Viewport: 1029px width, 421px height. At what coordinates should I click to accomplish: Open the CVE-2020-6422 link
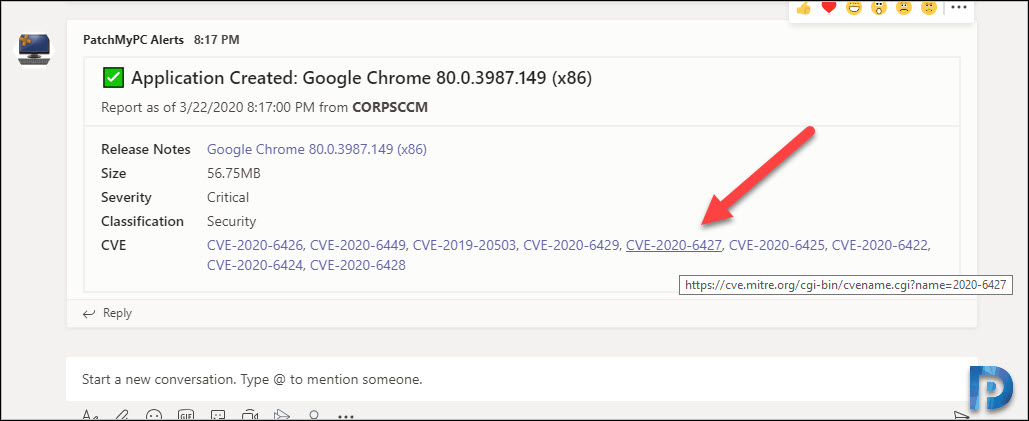881,246
